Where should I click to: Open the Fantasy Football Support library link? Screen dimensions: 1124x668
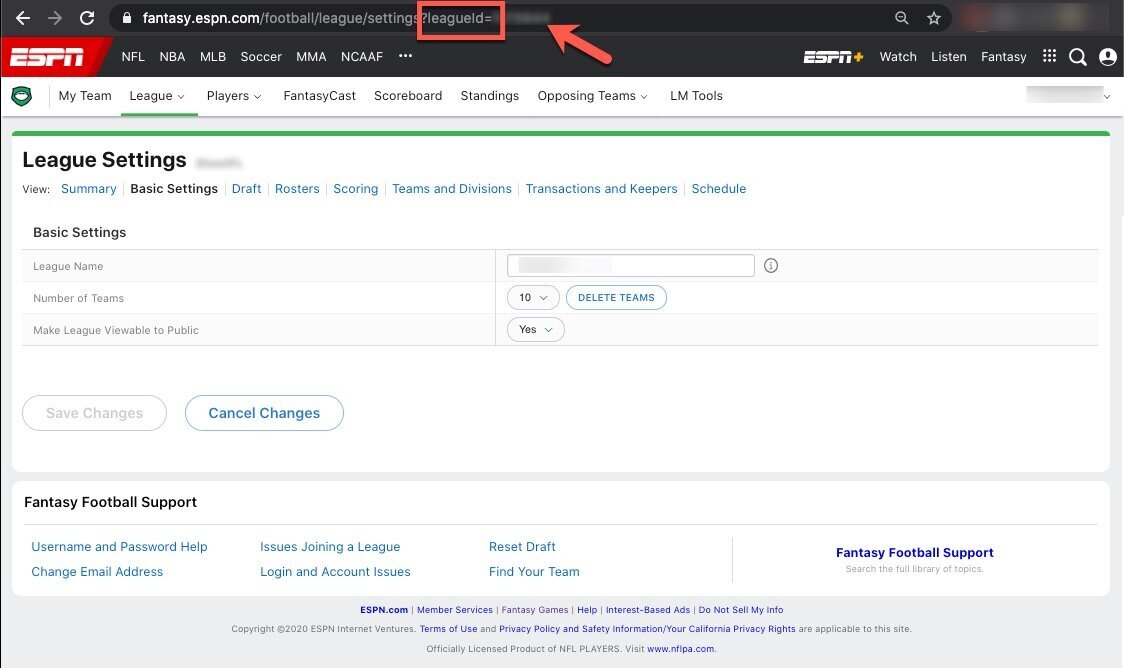(914, 553)
